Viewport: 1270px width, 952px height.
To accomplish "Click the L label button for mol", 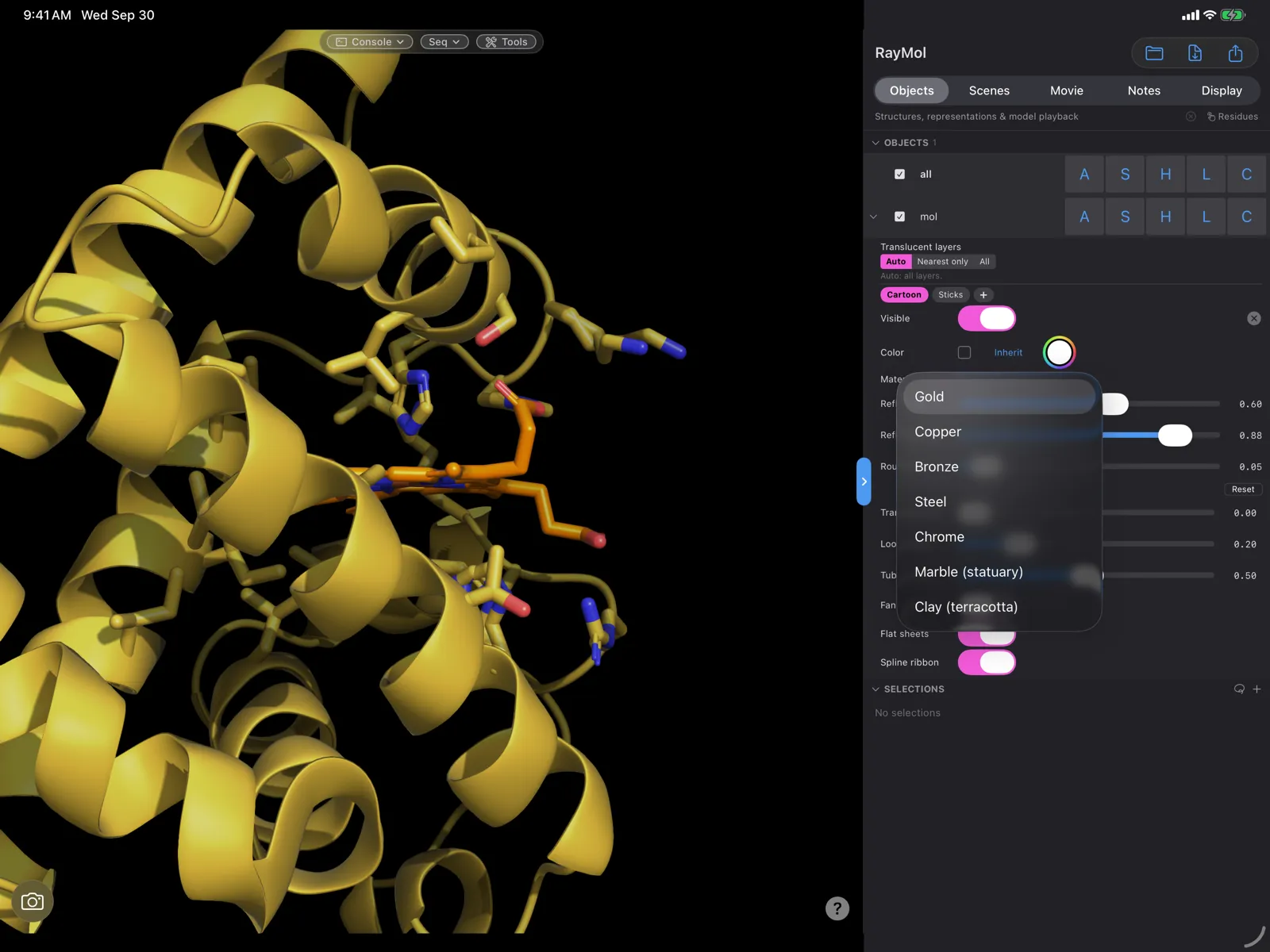I will (1206, 217).
